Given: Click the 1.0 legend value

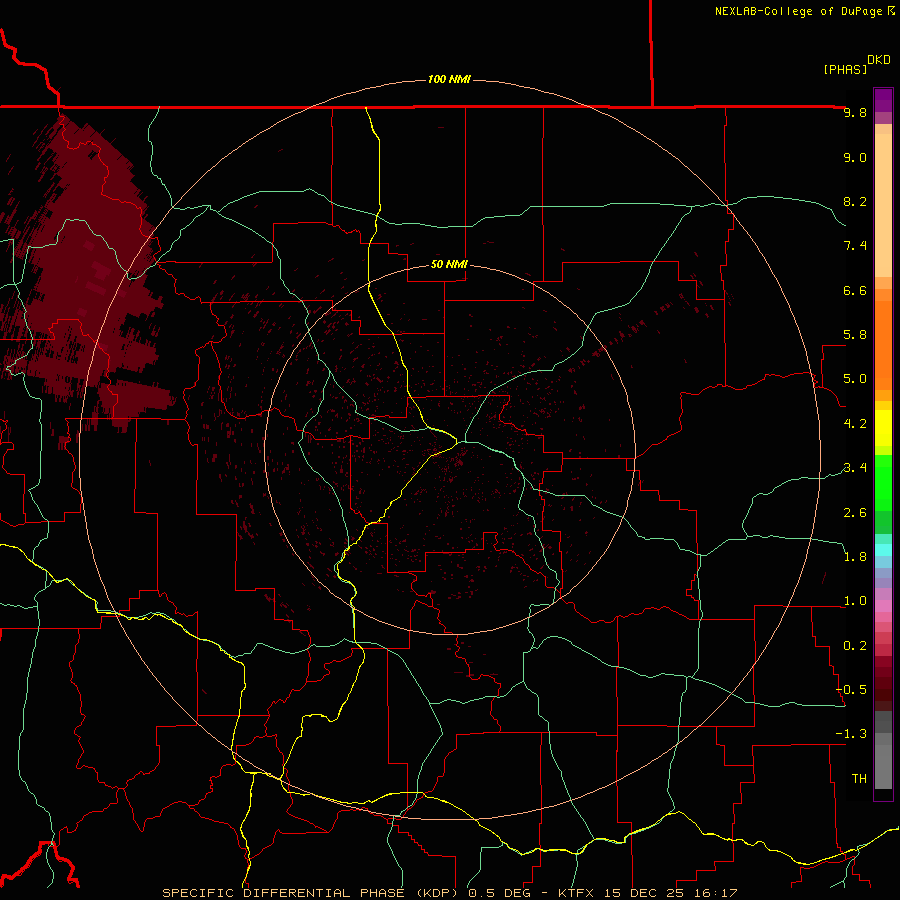Looking at the screenshot, I should pos(855,601).
